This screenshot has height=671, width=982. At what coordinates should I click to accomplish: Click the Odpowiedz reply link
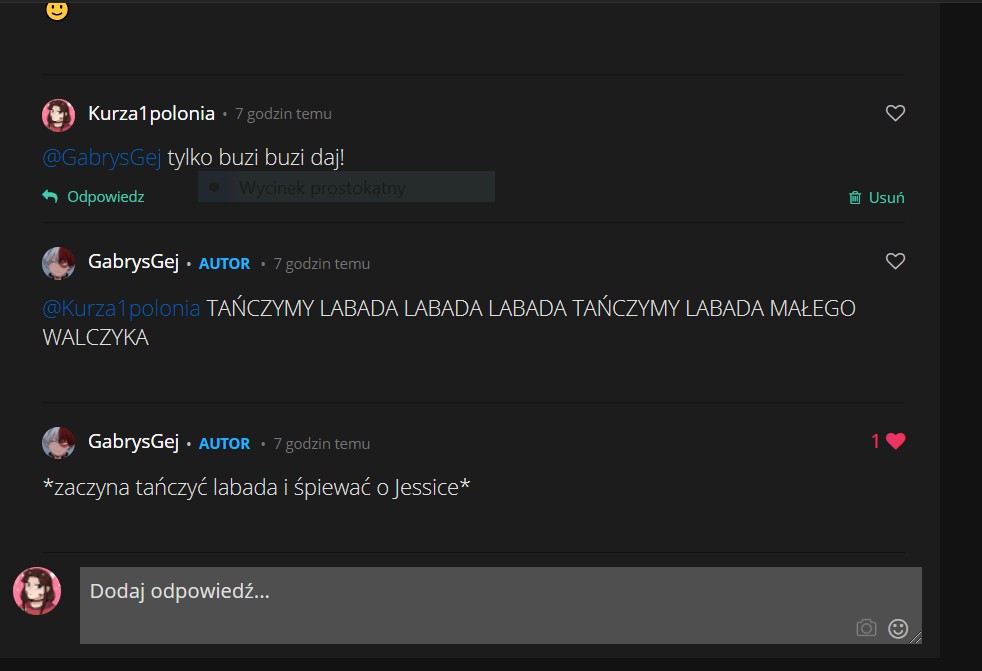[x=105, y=197]
